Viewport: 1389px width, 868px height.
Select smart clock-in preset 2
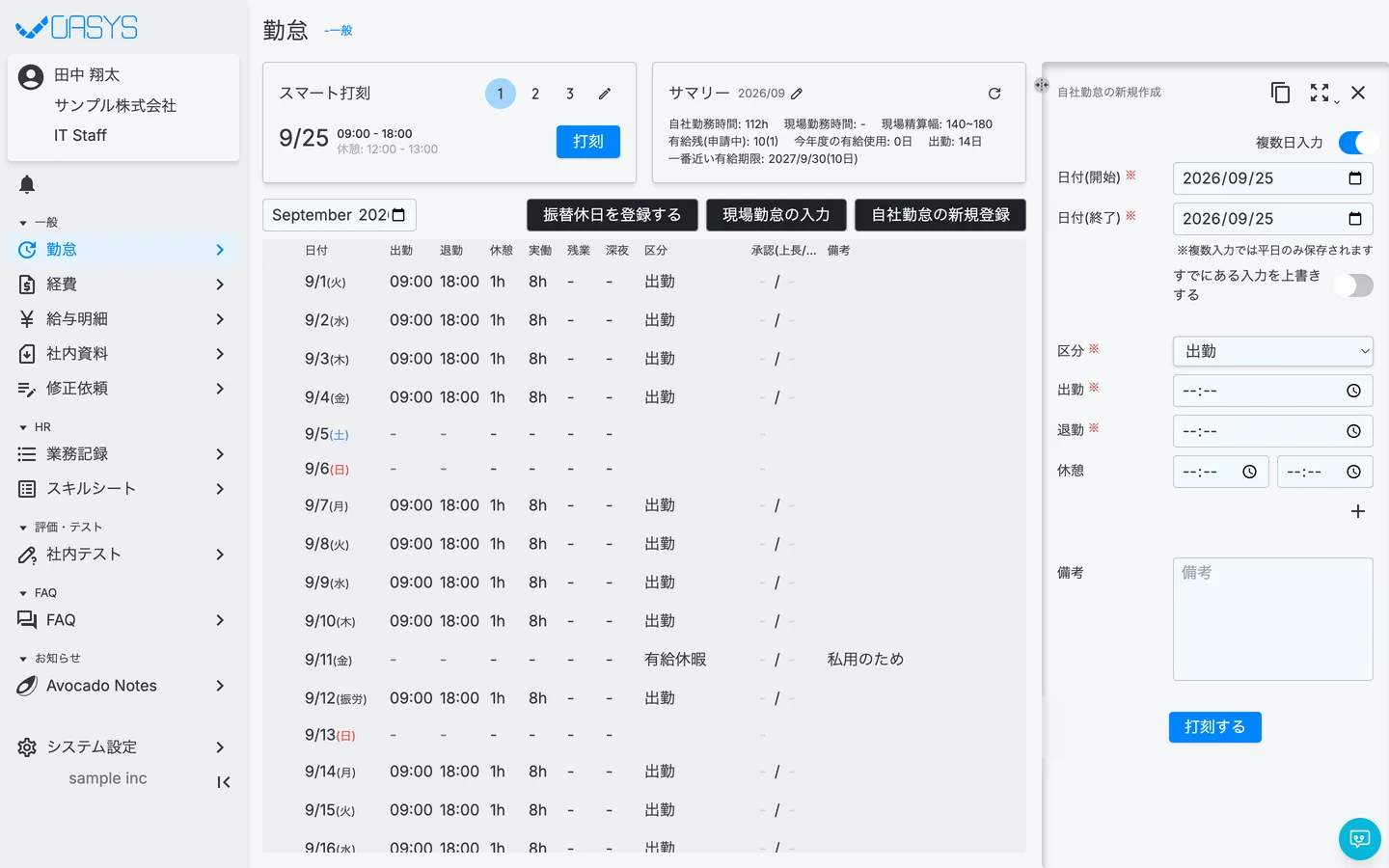535,94
